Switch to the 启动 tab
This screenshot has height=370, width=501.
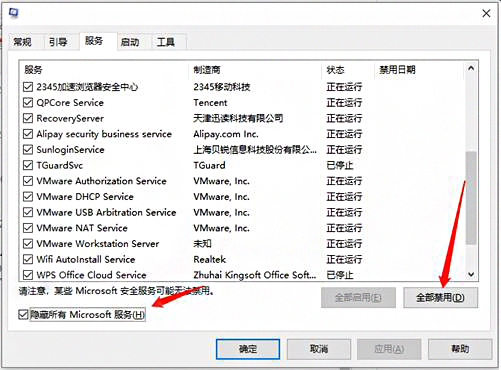pyautogui.click(x=130, y=42)
